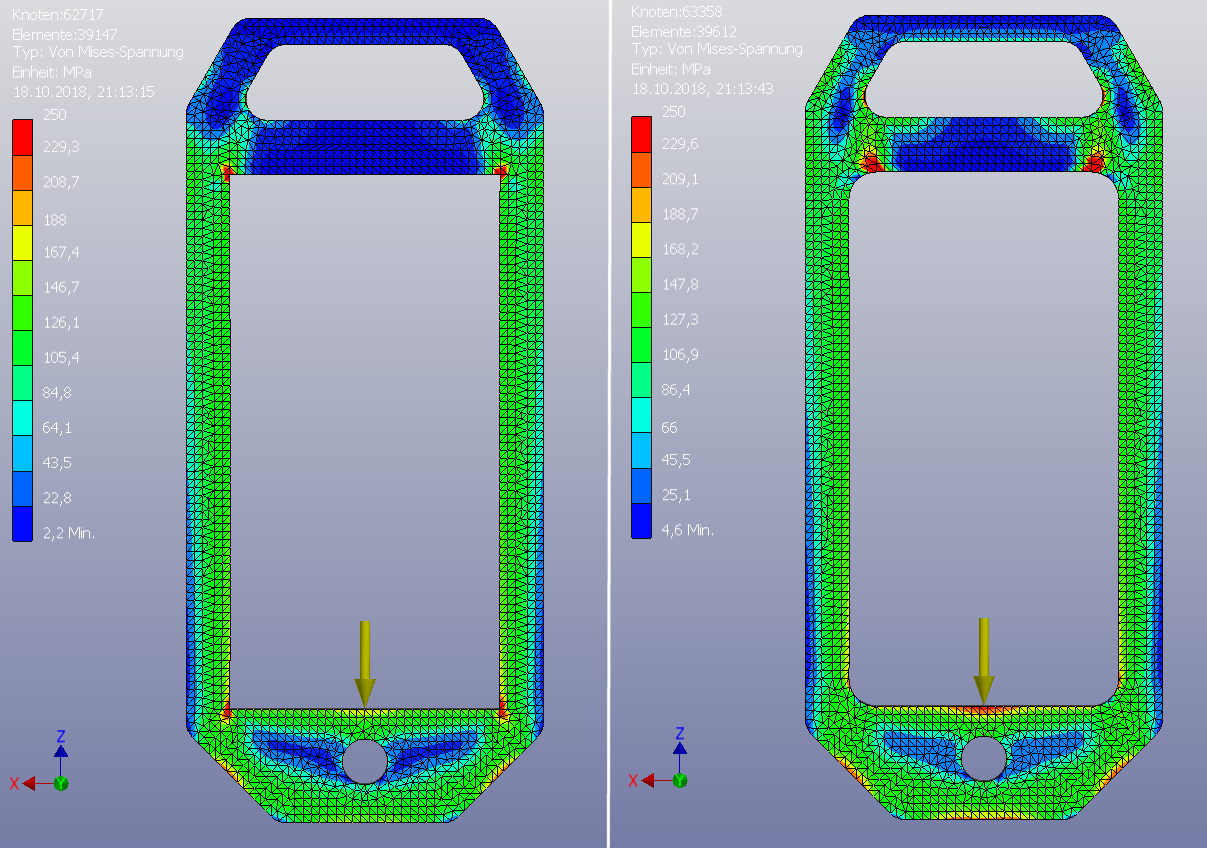1207x848 pixels.
Task: Click the 18.10.2018 timestamp on right view
Action: [705, 89]
